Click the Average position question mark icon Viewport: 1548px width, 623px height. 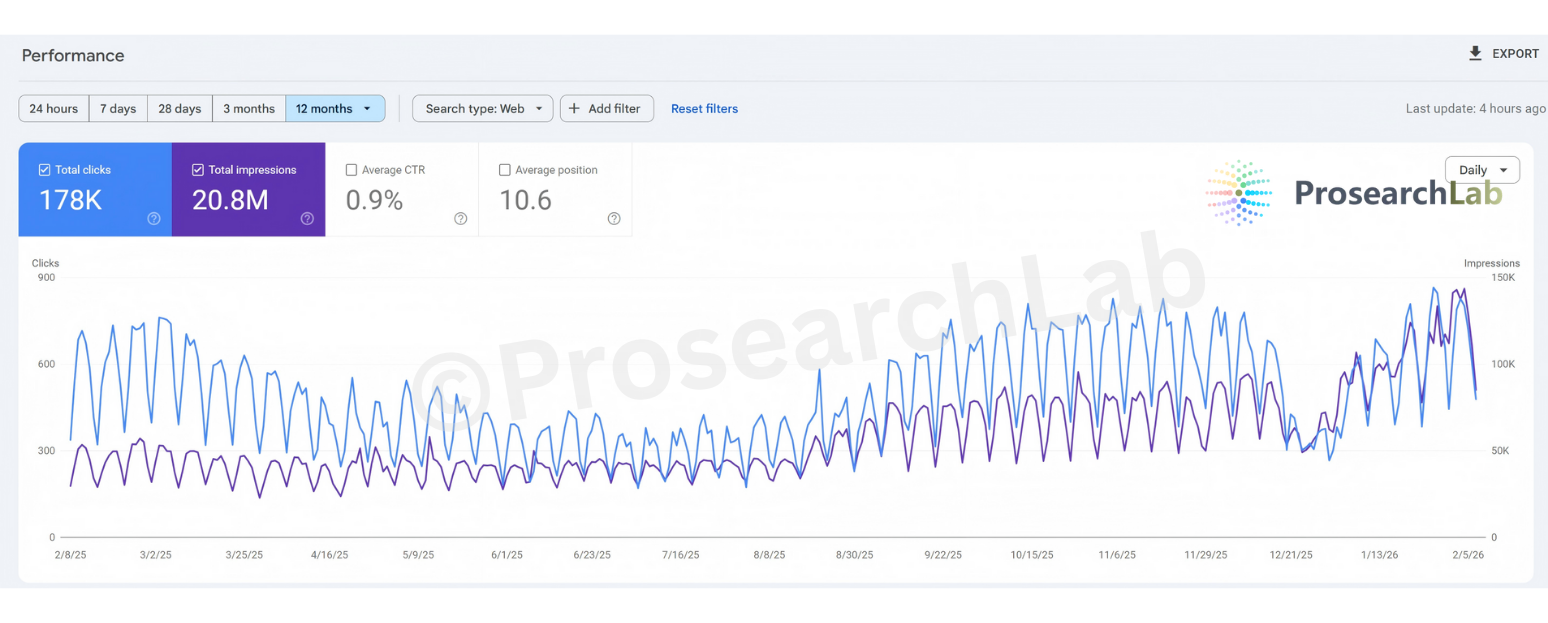613,218
